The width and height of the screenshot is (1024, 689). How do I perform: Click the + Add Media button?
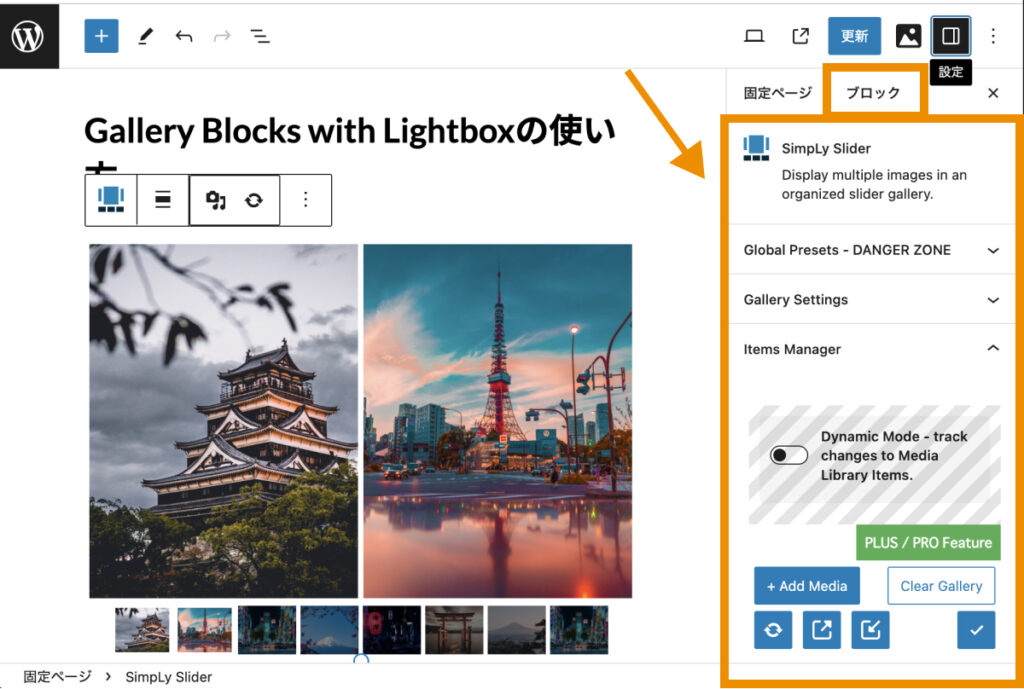tap(806, 586)
